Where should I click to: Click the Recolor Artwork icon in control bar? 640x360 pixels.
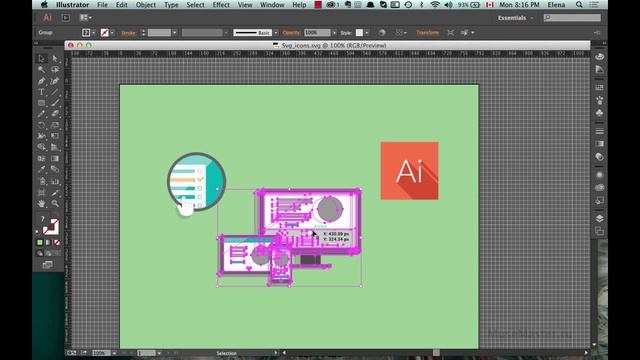pos(382,33)
